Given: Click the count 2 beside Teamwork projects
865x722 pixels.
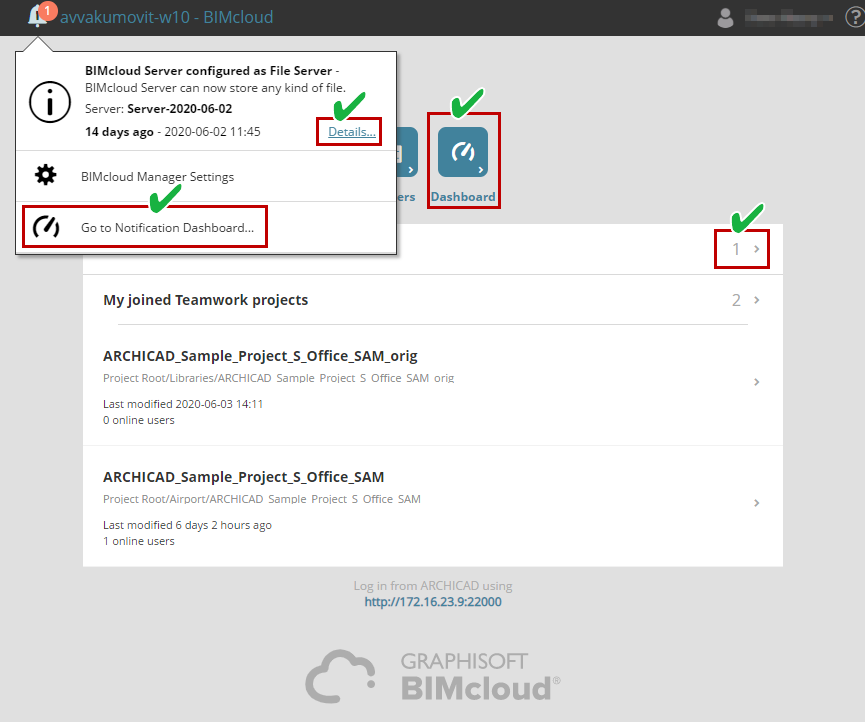Looking at the screenshot, I should click(x=736, y=300).
